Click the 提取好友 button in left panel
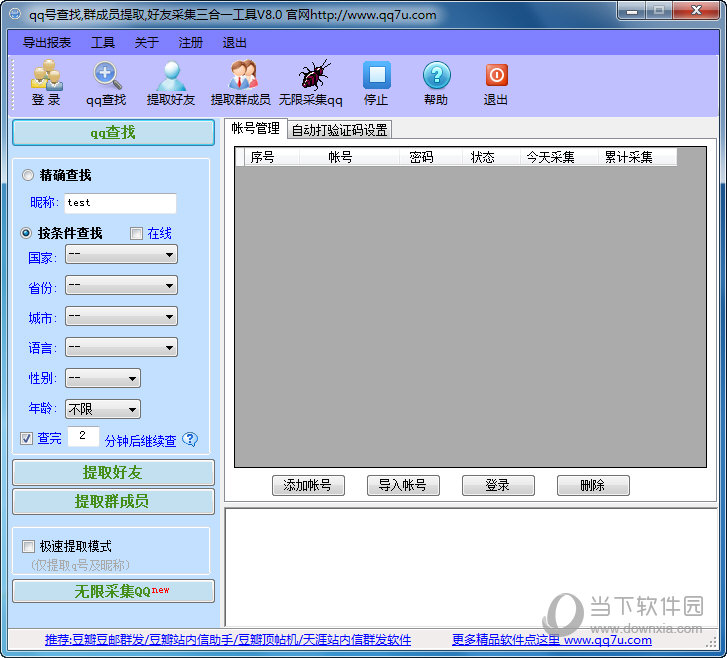The width and height of the screenshot is (727, 658). [x=113, y=473]
